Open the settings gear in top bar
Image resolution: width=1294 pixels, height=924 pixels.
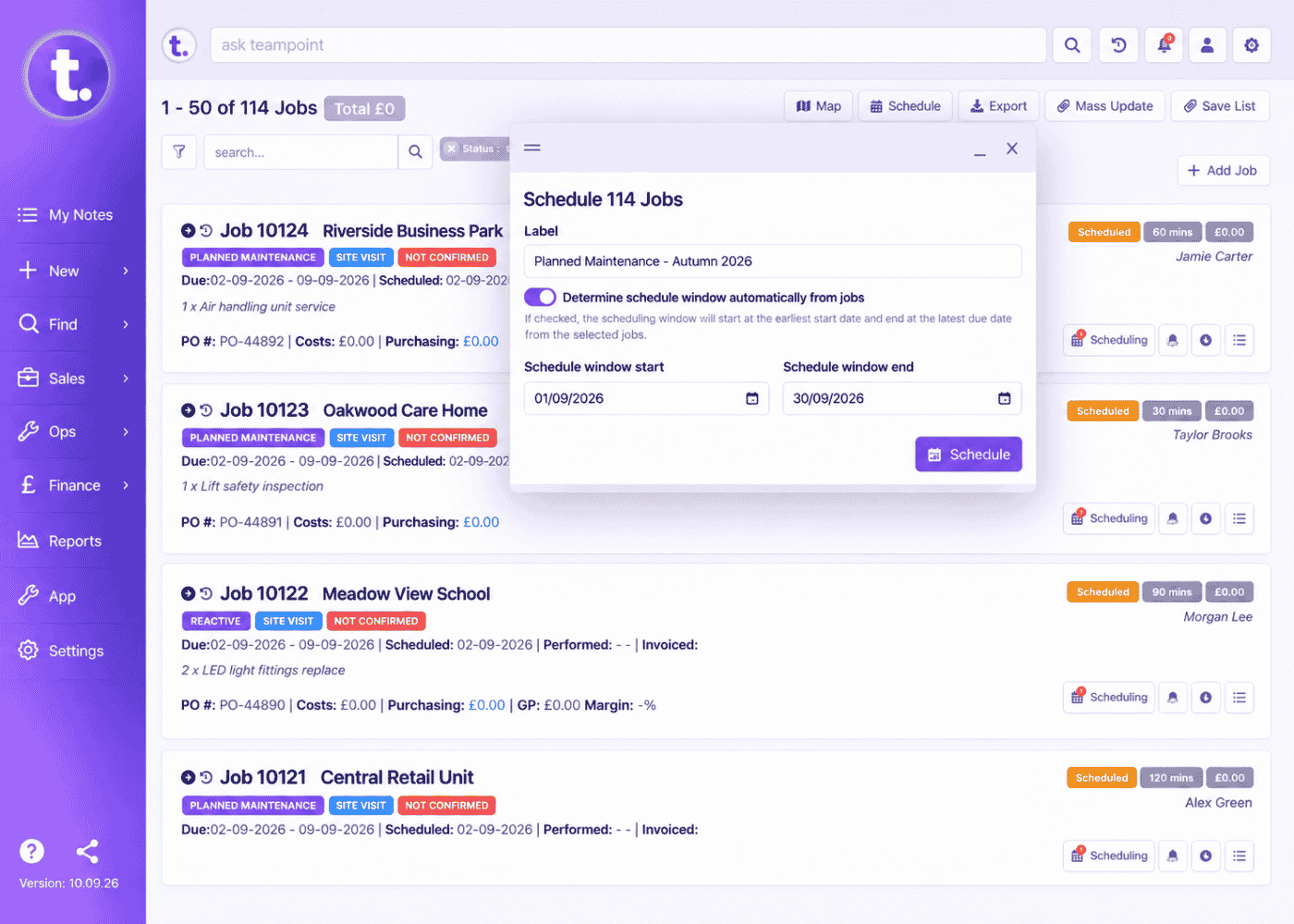tap(1251, 45)
